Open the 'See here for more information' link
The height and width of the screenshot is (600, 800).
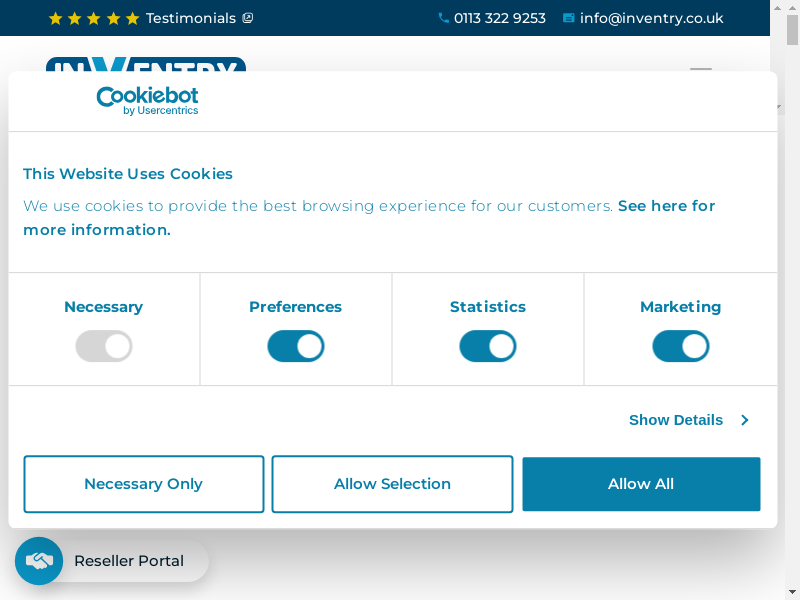click(666, 206)
